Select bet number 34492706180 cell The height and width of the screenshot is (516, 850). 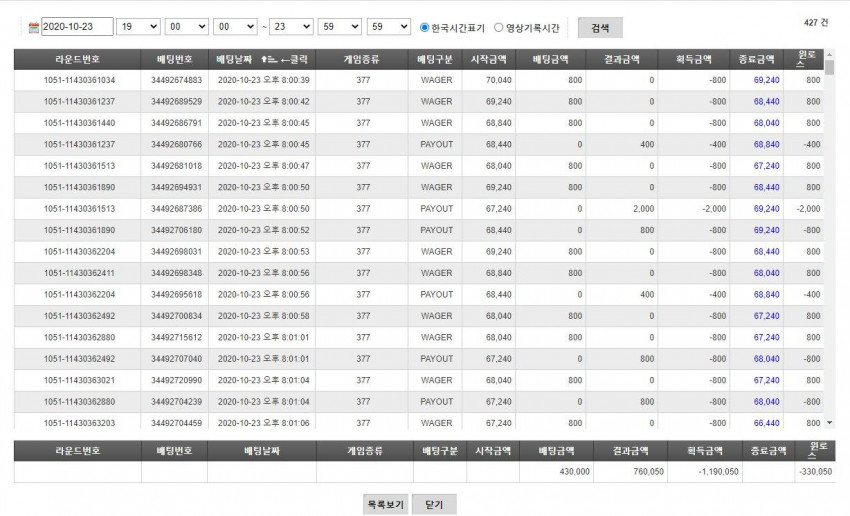pos(176,230)
